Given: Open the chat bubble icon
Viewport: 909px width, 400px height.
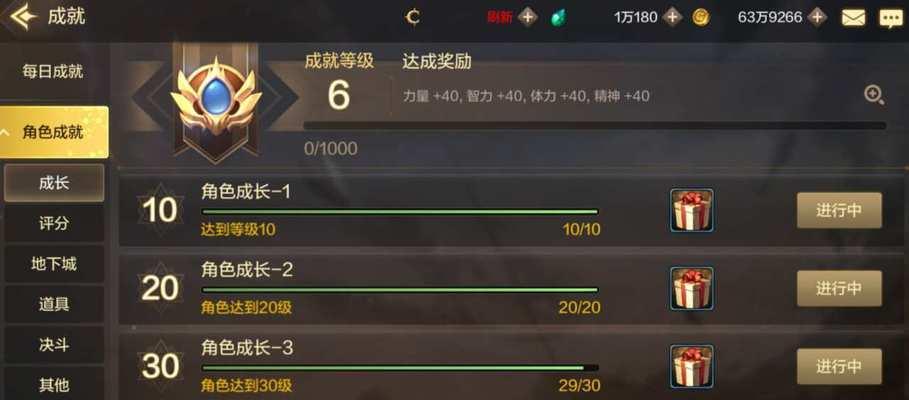Looking at the screenshot, I should pos(890,17).
